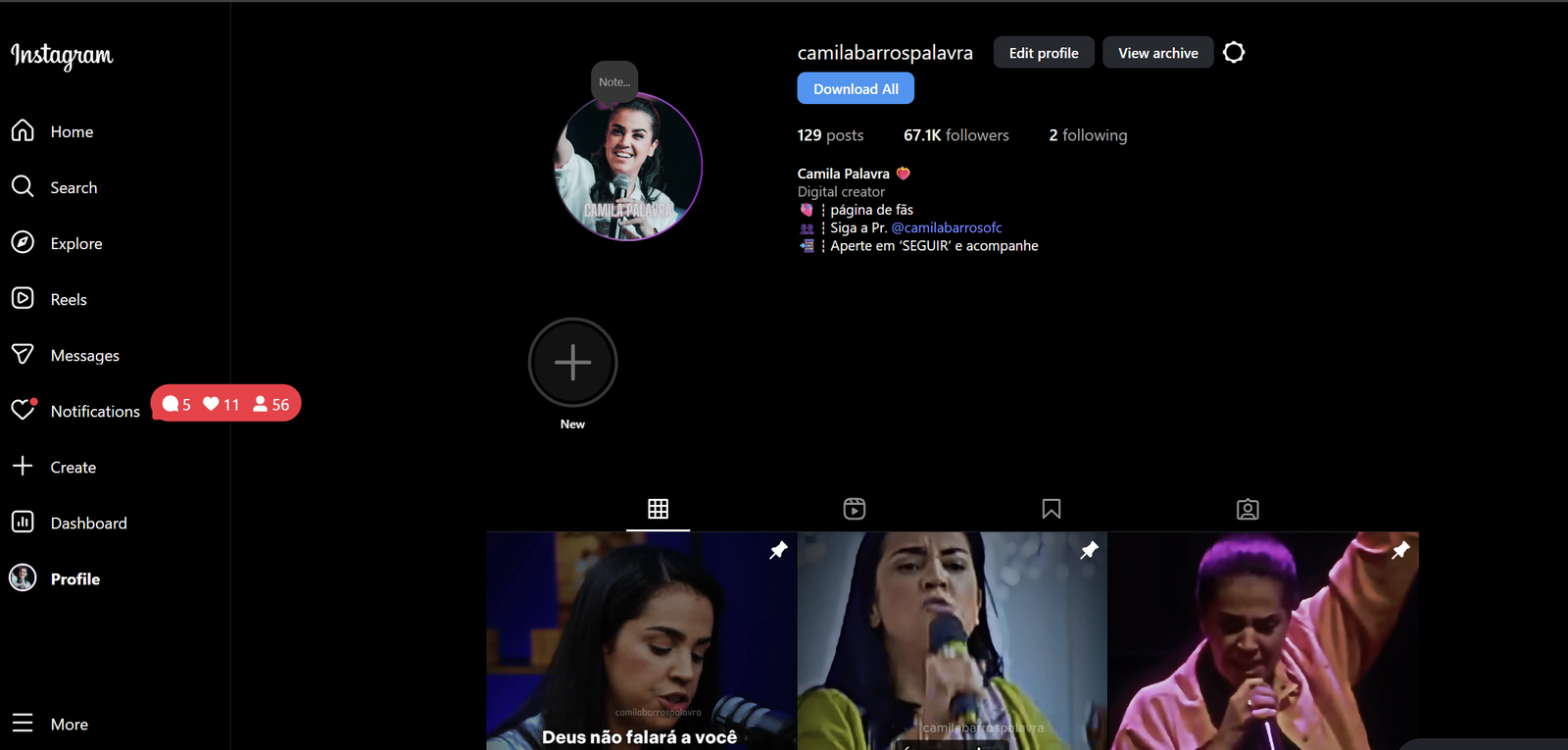Switch to the Posts grid tab

click(x=658, y=509)
